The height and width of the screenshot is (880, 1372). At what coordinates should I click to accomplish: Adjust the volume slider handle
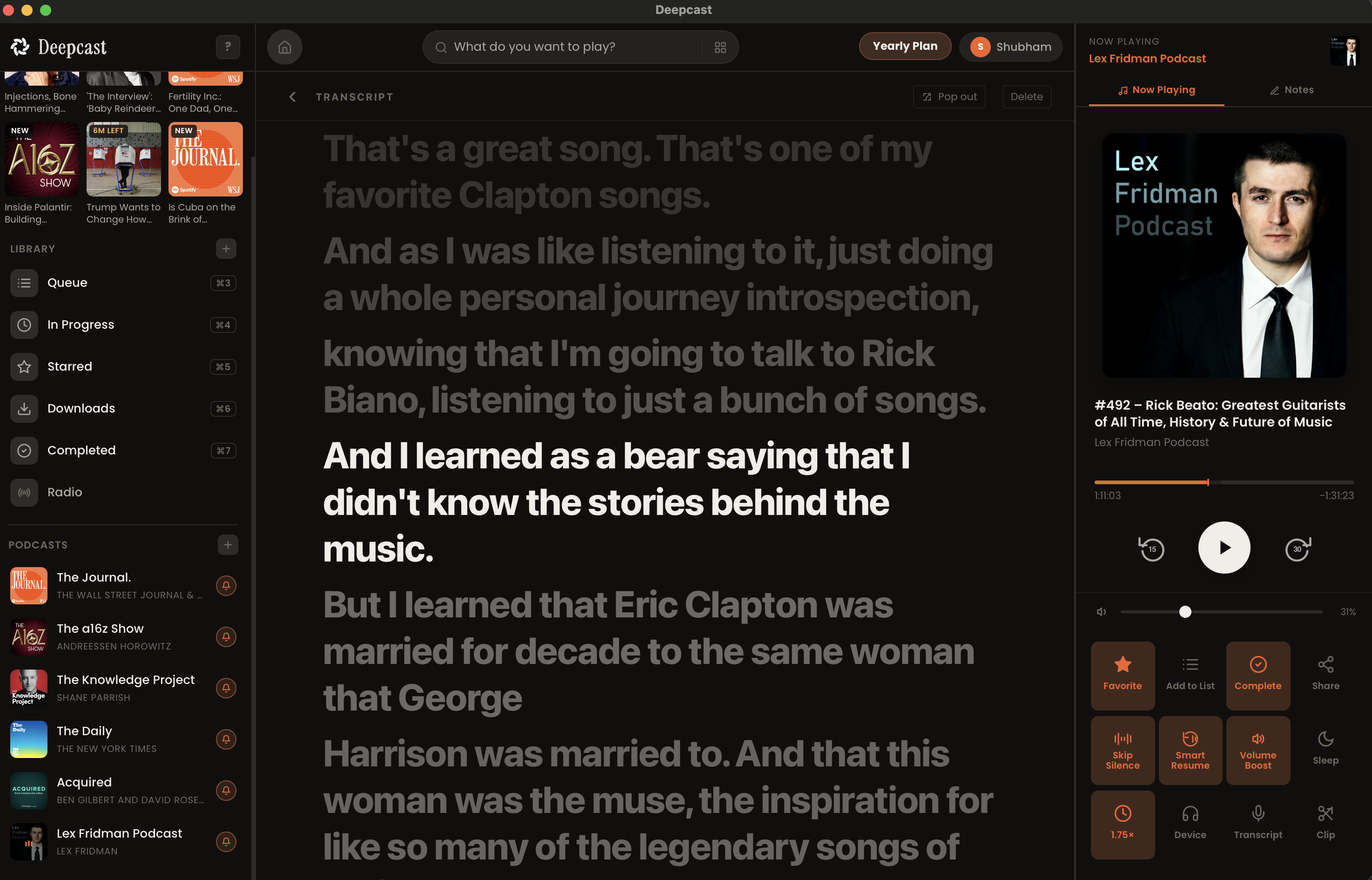pyautogui.click(x=1184, y=611)
